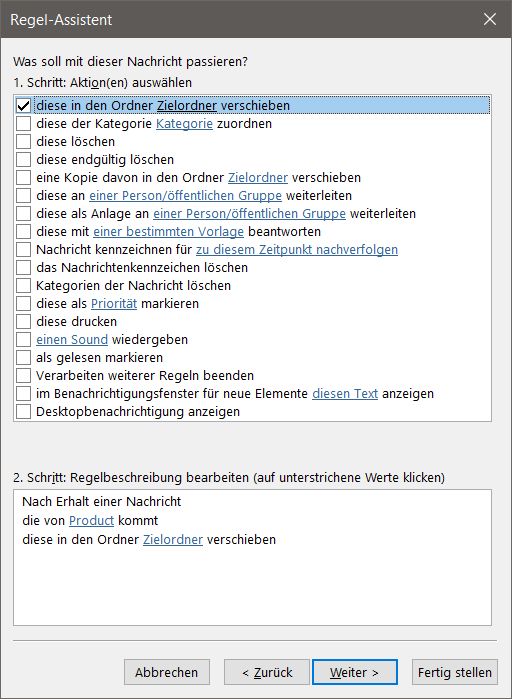
Task: Open 'zu diesem Zeitpunkt nachverfolgen' link
Action: pyautogui.click(x=297, y=250)
